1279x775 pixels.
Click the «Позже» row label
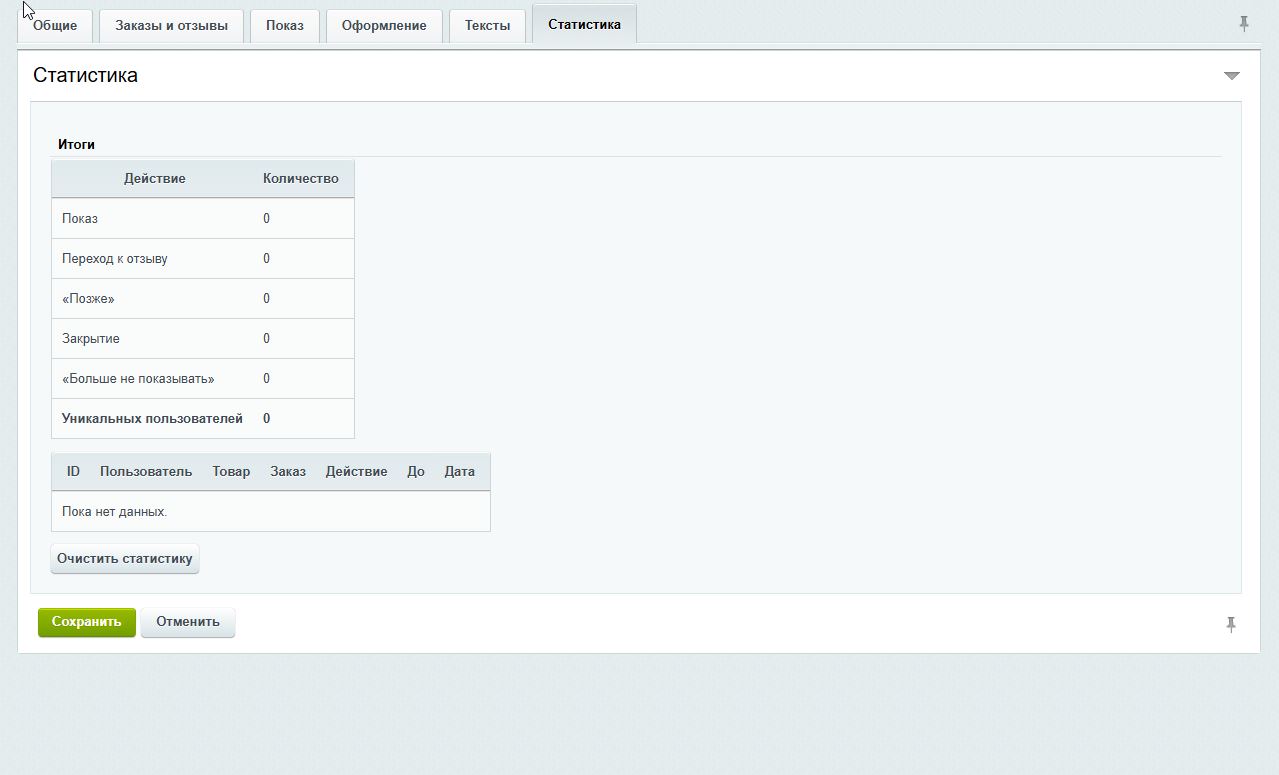click(x=88, y=298)
